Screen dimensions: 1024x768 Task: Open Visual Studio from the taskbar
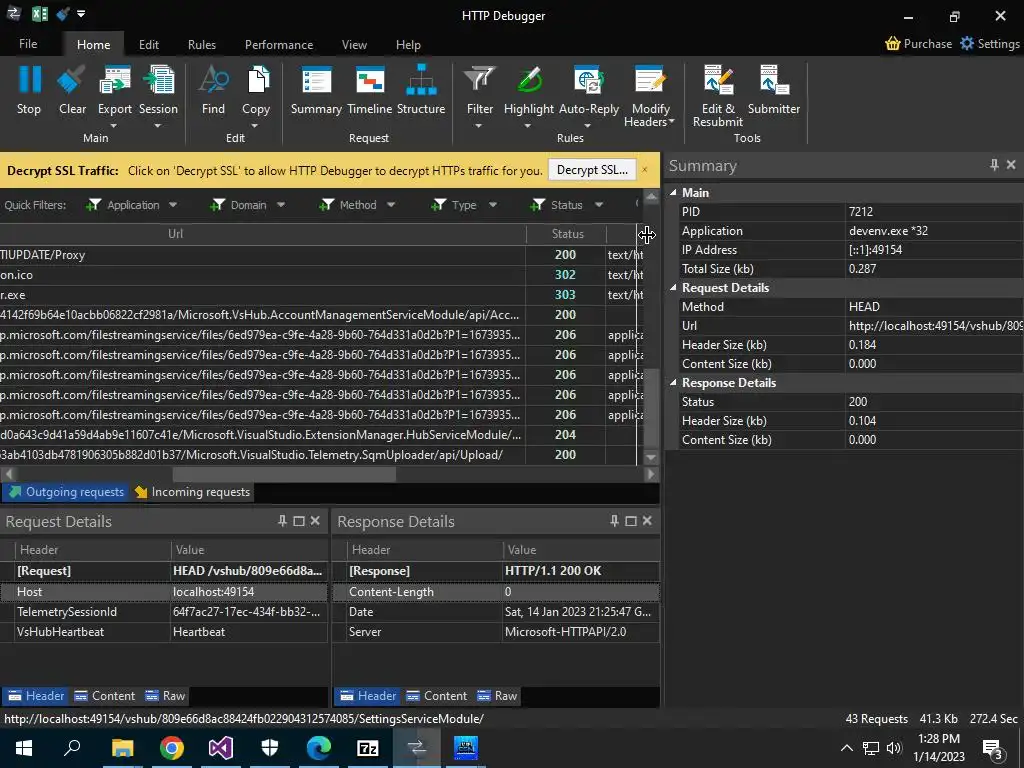pos(221,748)
